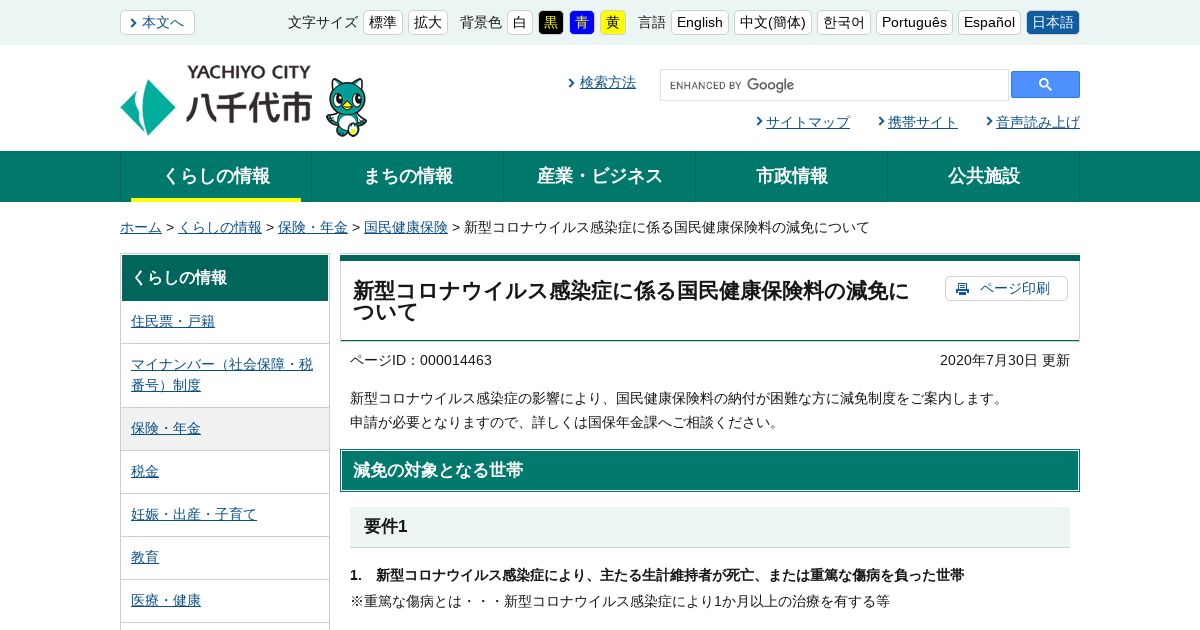
Task: Click the 減免の対象となる世帯 section heading
Action: 710,470
